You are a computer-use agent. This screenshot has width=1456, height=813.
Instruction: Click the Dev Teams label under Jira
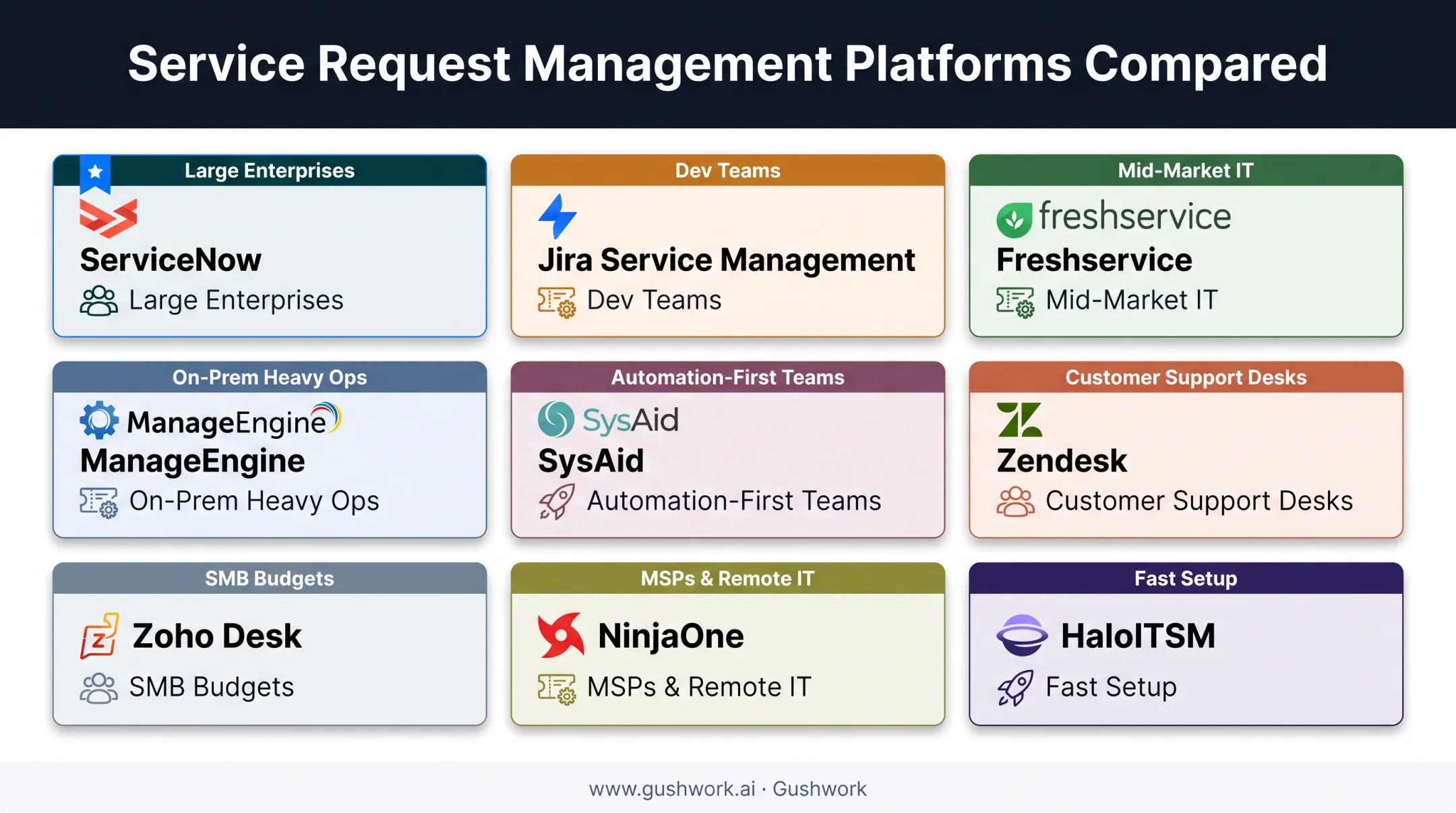pos(654,301)
